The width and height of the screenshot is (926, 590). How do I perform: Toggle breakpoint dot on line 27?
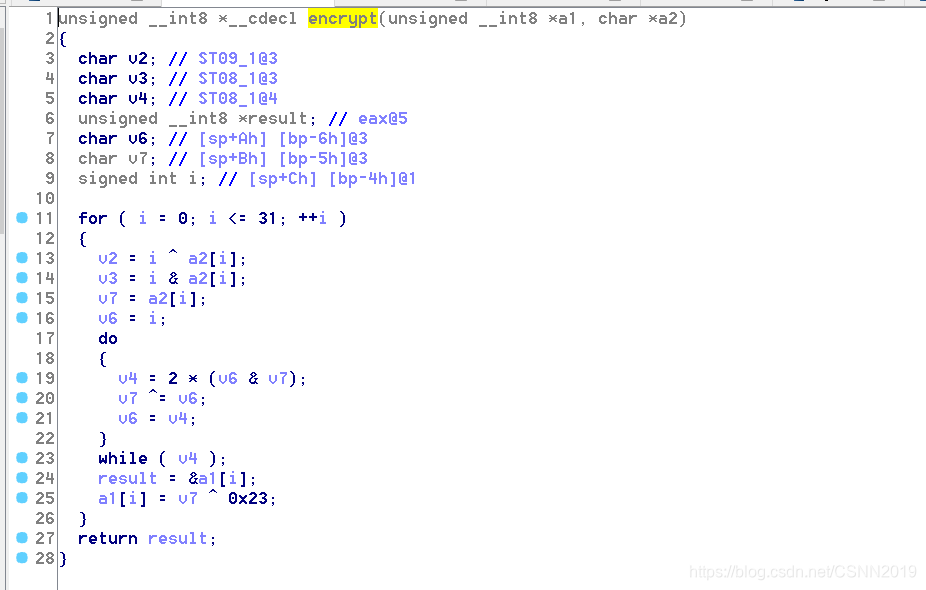pyautogui.click(x=22, y=537)
